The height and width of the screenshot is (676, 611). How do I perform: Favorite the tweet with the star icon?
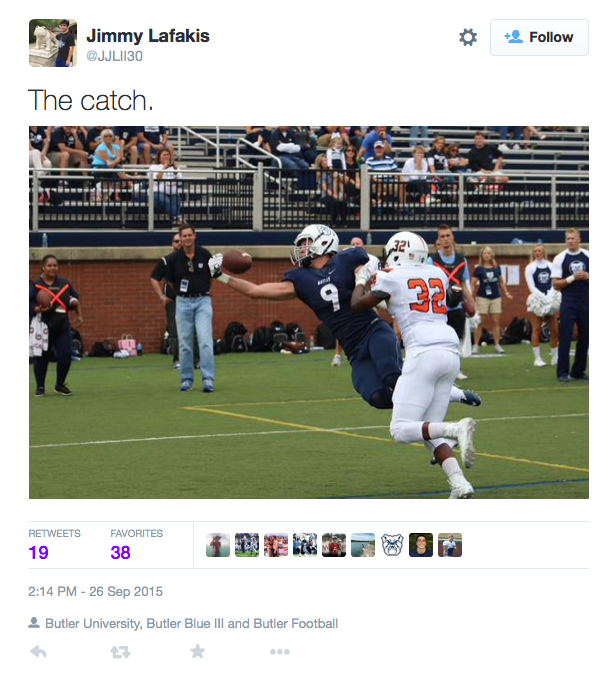[197, 651]
